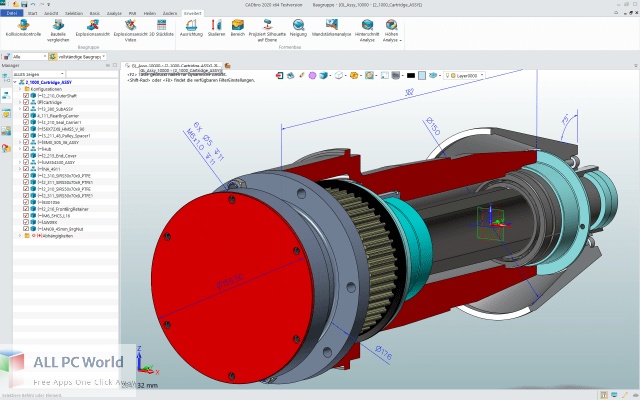Start the Neigung analysis
Viewport: 640px width, 400px height.
(x=298, y=29)
